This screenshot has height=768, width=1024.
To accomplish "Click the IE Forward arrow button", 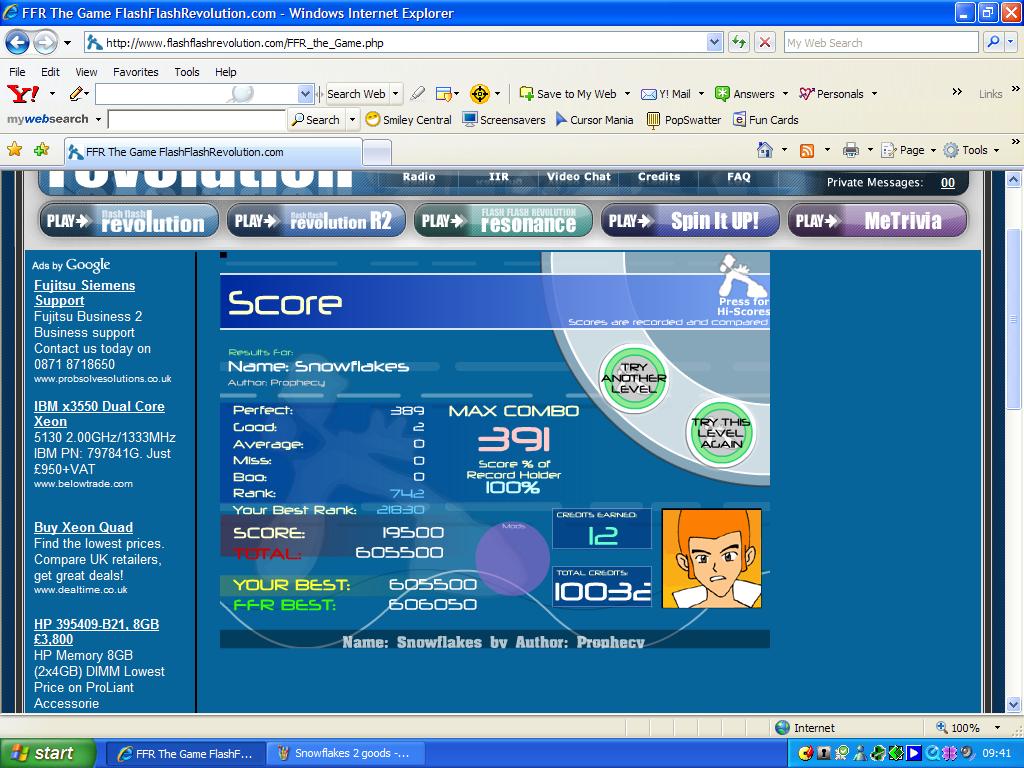I will 45,43.
